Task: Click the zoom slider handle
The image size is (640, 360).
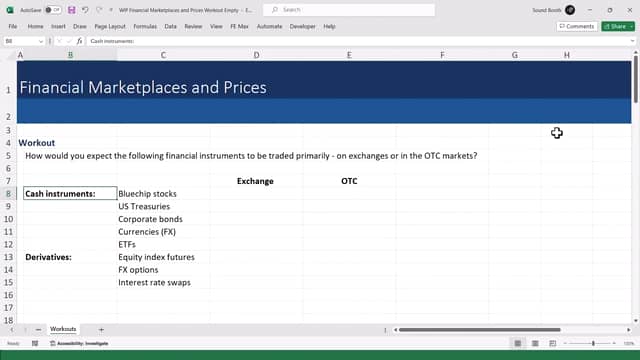Action: pos(593,344)
